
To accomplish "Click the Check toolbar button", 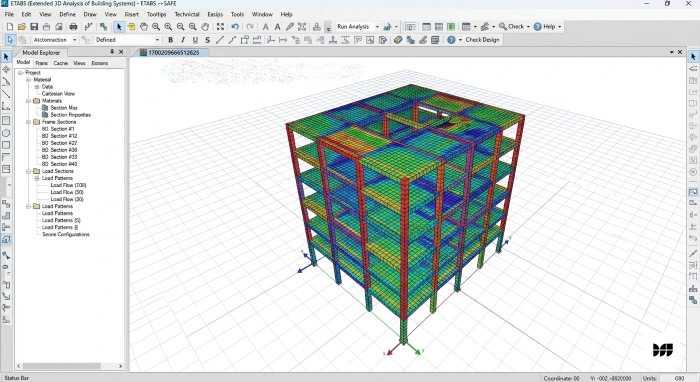I will pyautogui.click(x=511, y=27).
